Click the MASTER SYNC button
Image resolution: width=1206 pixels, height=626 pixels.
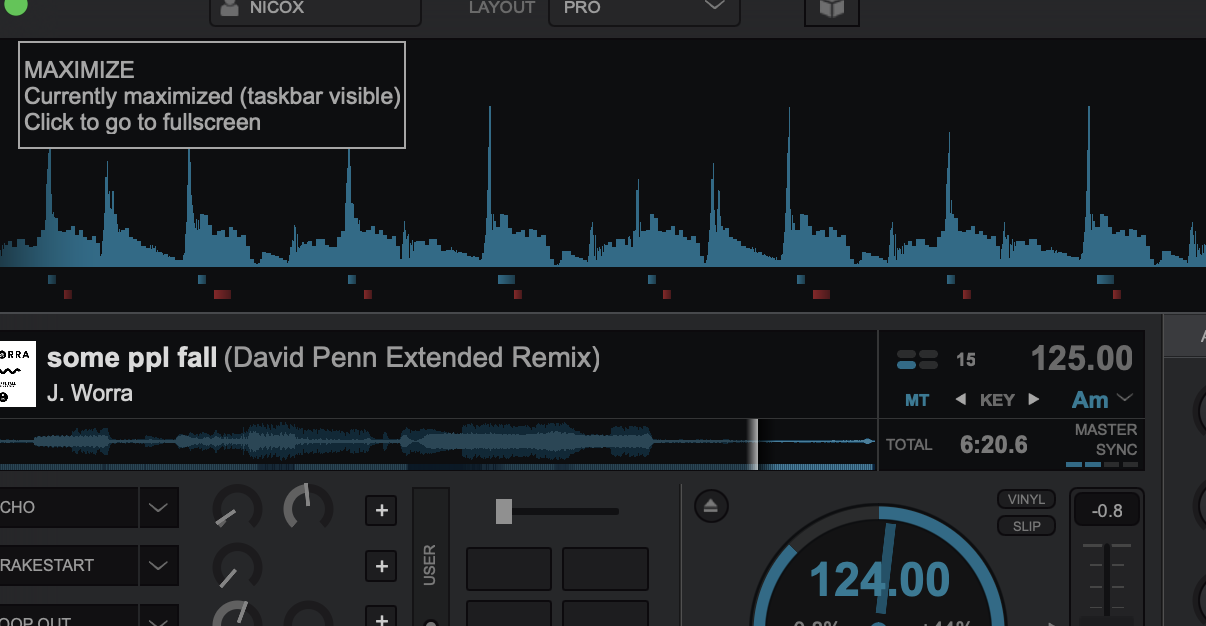click(x=1105, y=440)
